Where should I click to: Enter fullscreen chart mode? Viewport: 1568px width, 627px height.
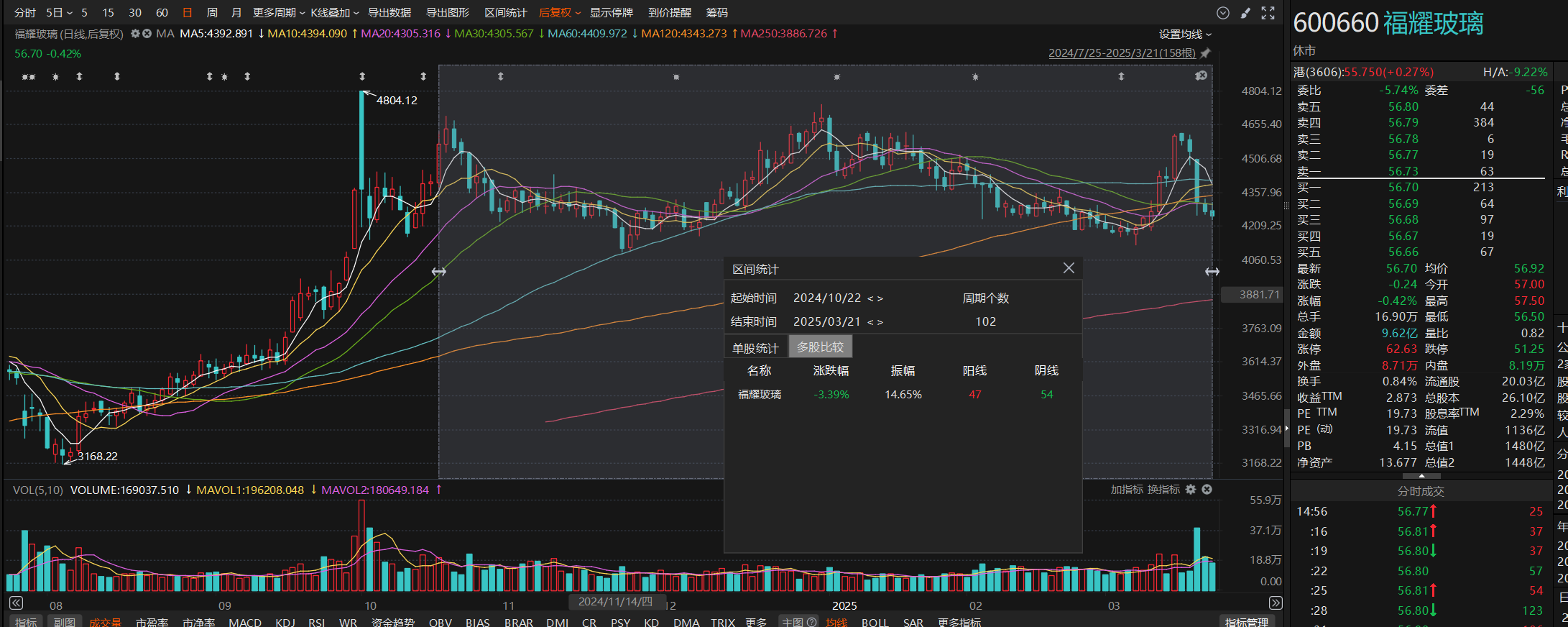click(x=1268, y=13)
